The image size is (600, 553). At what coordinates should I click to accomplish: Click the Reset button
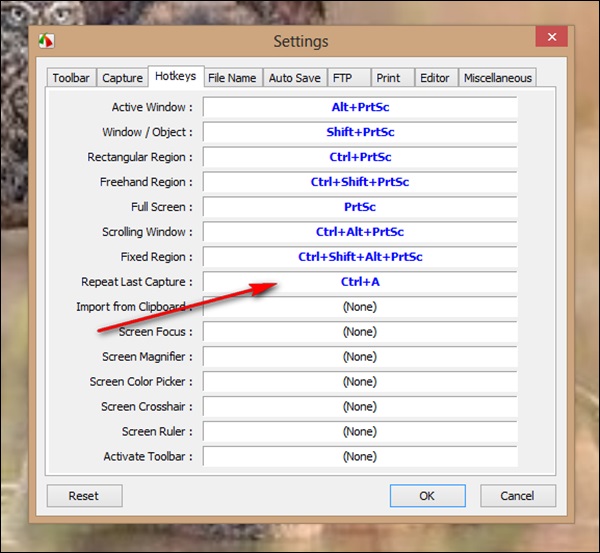pos(85,496)
